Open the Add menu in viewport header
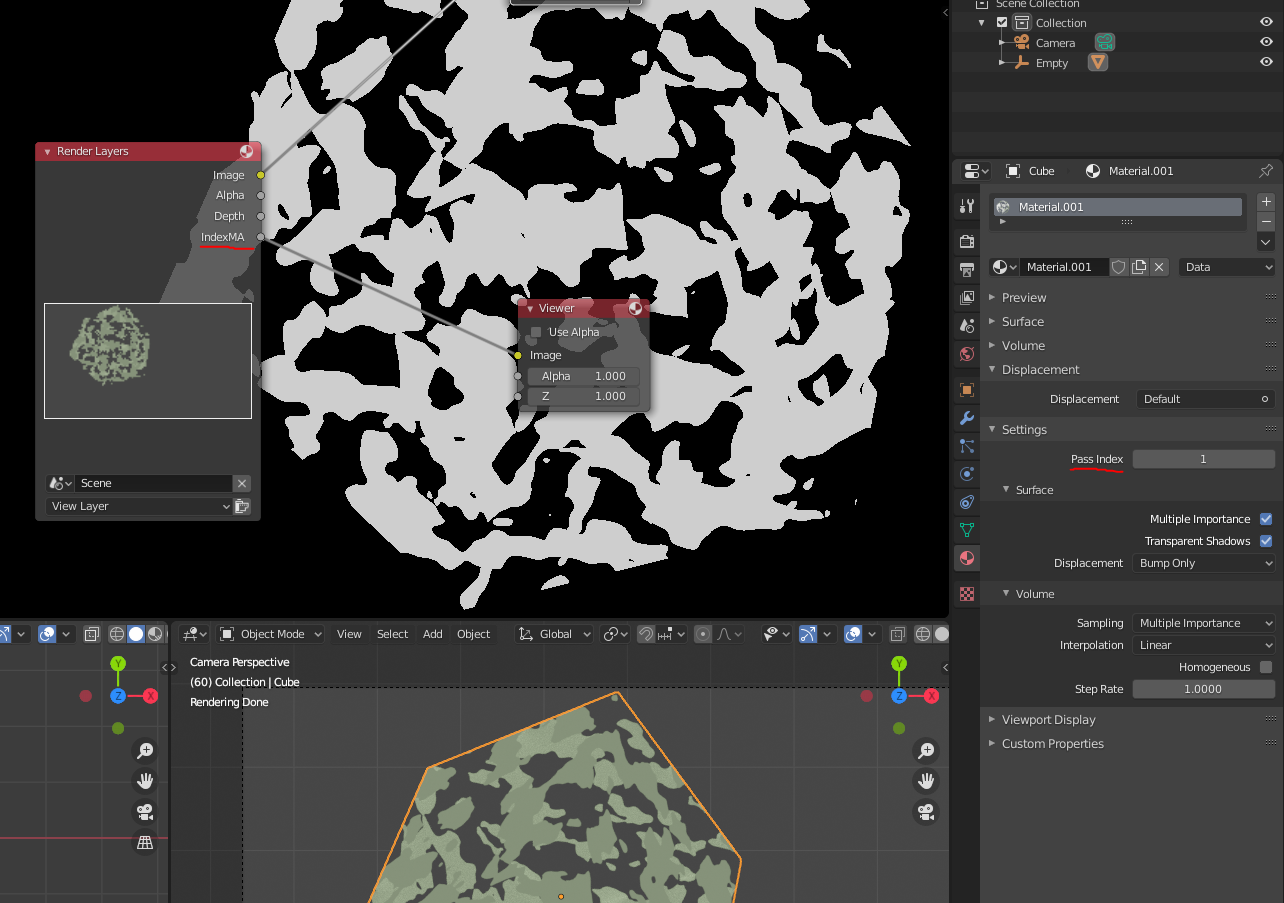1284x903 pixels. (x=432, y=634)
